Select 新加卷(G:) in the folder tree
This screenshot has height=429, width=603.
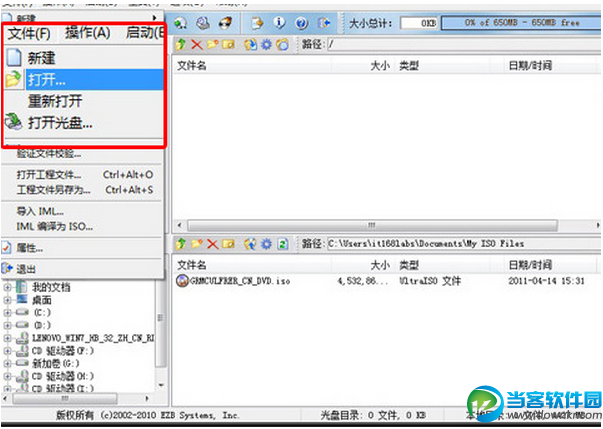(55, 363)
